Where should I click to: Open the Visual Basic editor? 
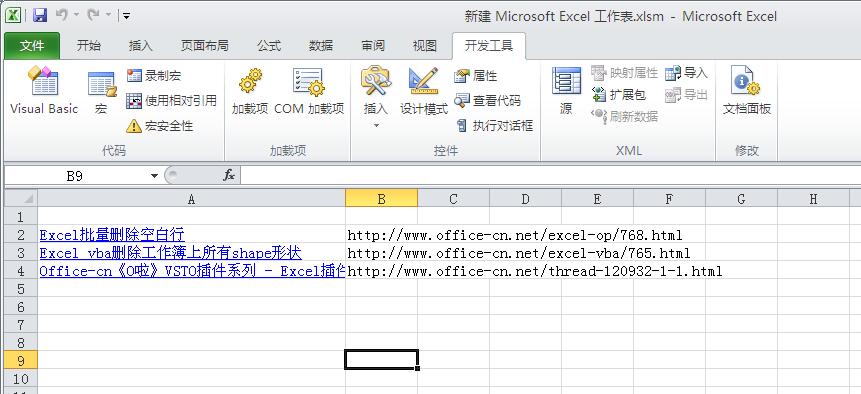pyautogui.click(x=44, y=90)
